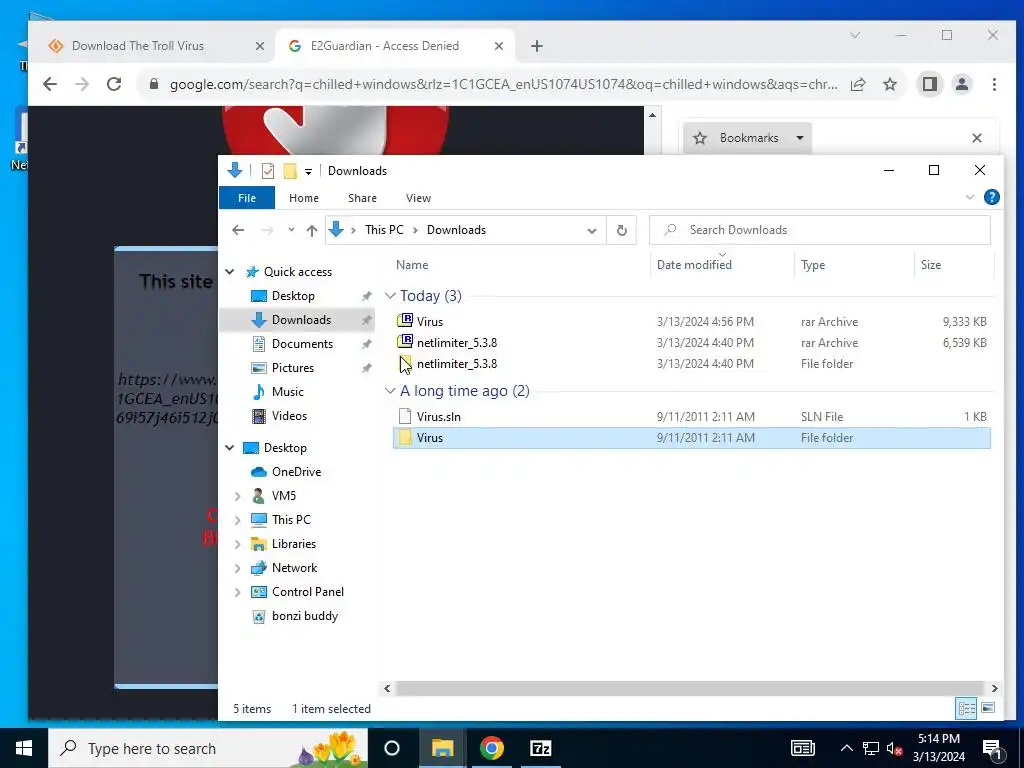Click the horizontal scrollbar in file list
The height and width of the screenshot is (768, 1024).
(x=689, y=688)
